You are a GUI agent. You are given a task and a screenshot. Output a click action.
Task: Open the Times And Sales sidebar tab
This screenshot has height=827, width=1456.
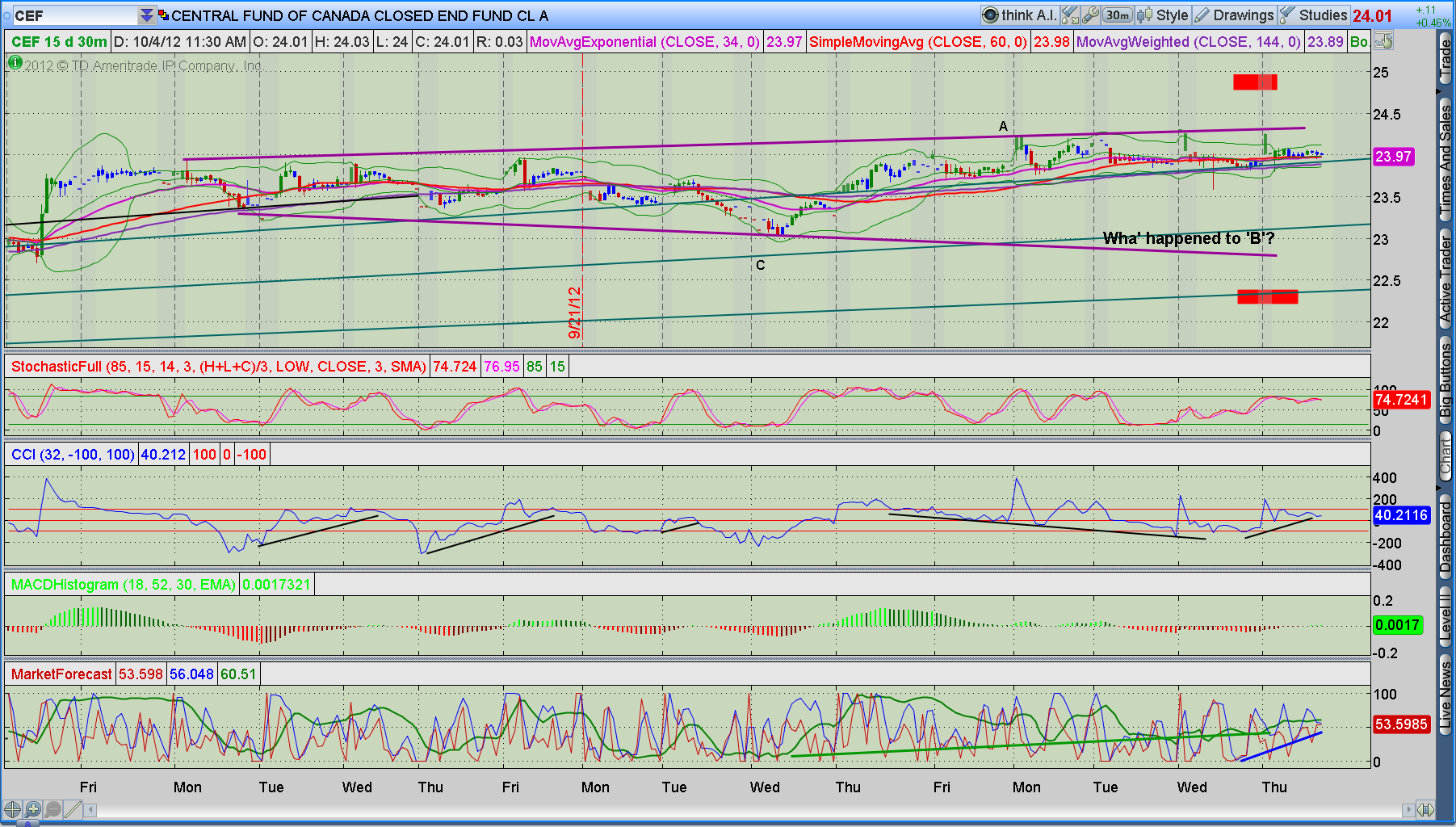(x=1446, y=160)
